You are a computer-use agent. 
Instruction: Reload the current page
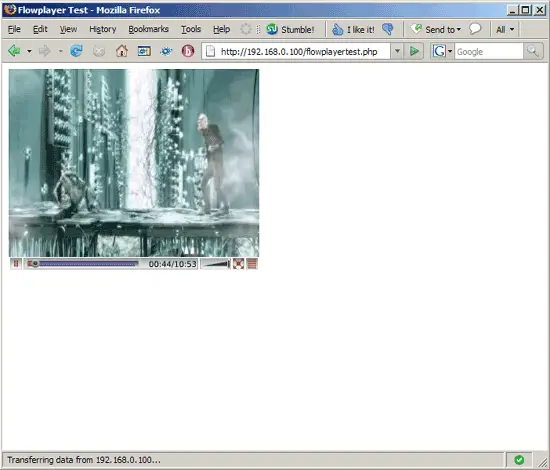pyautogui.click(x=76, y=51)
